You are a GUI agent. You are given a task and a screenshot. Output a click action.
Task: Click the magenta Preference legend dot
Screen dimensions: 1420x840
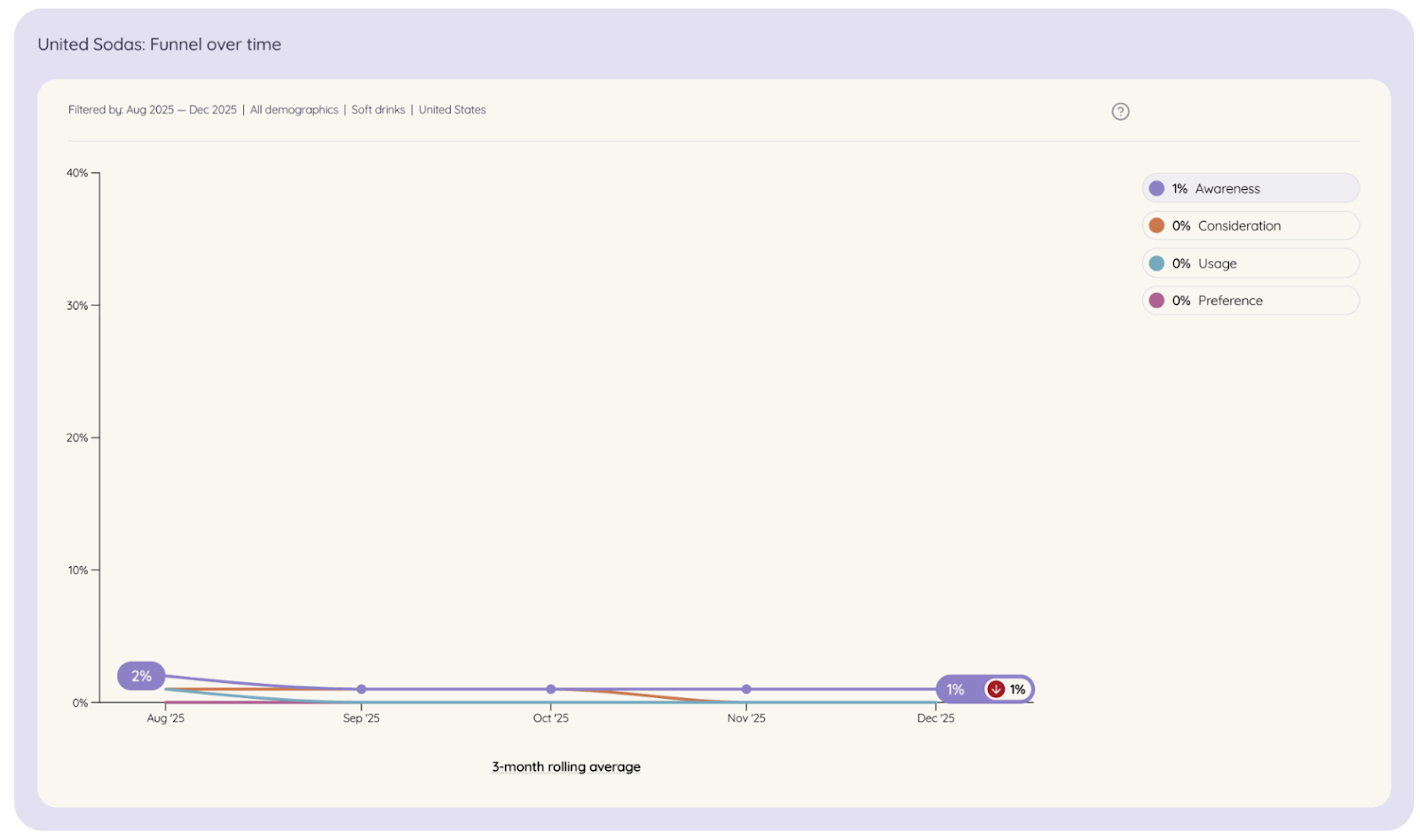(x=1156, y=301)
